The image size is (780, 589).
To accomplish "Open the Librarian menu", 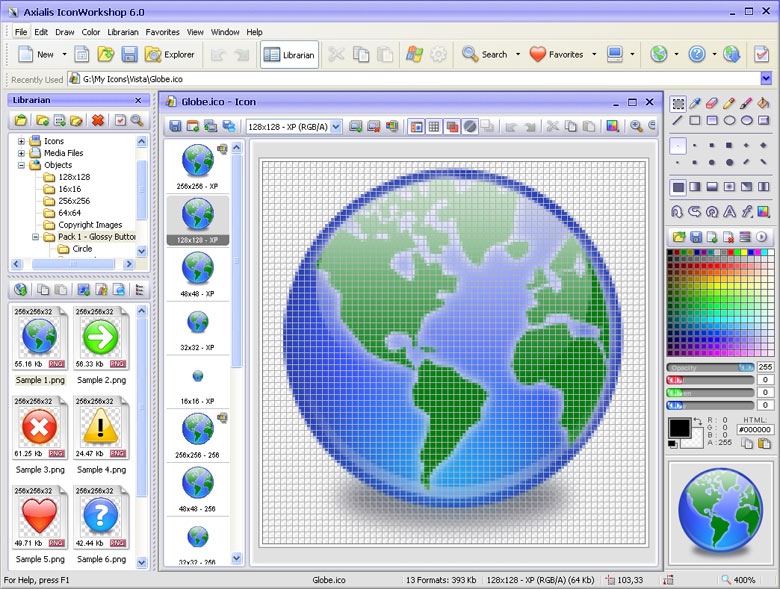I will pos(123,32).
